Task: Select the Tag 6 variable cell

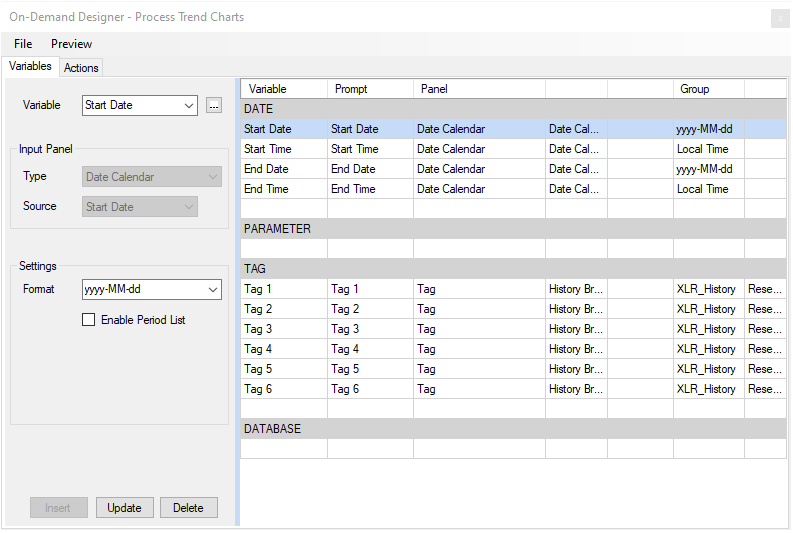Action: [x=284, y=389]
